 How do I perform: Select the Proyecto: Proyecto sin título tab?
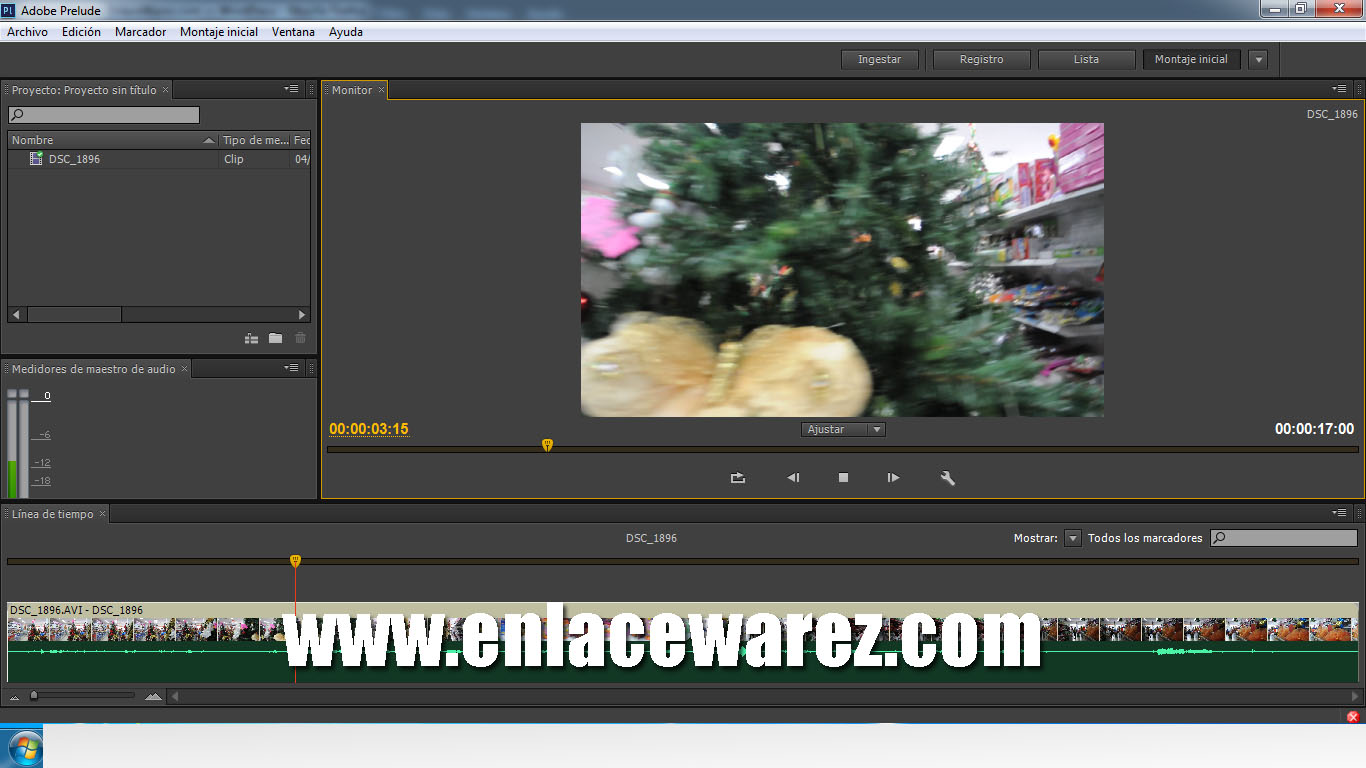point(84,90)
